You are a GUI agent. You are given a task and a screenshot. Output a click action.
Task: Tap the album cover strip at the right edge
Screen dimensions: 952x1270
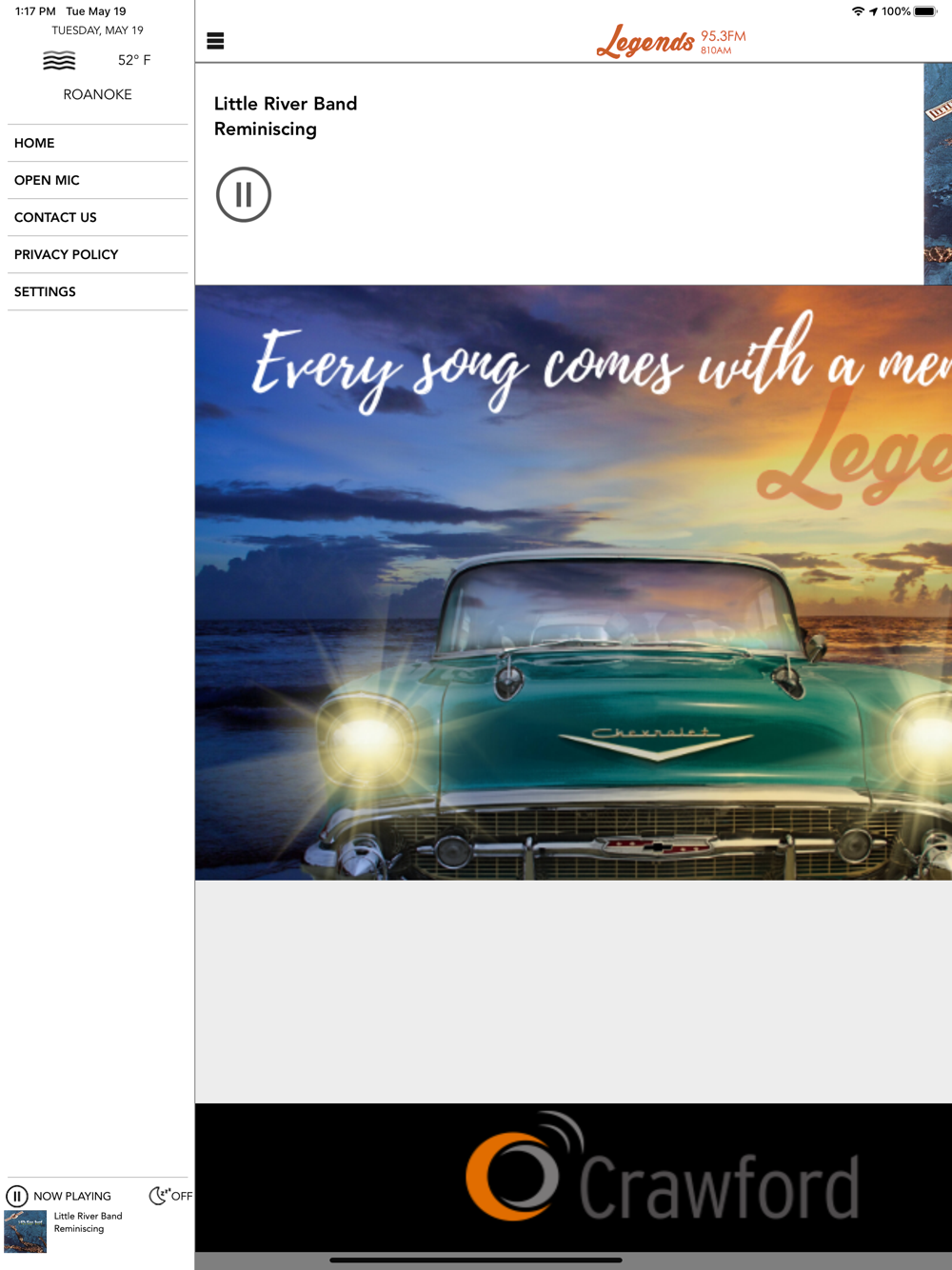point(938,174)
